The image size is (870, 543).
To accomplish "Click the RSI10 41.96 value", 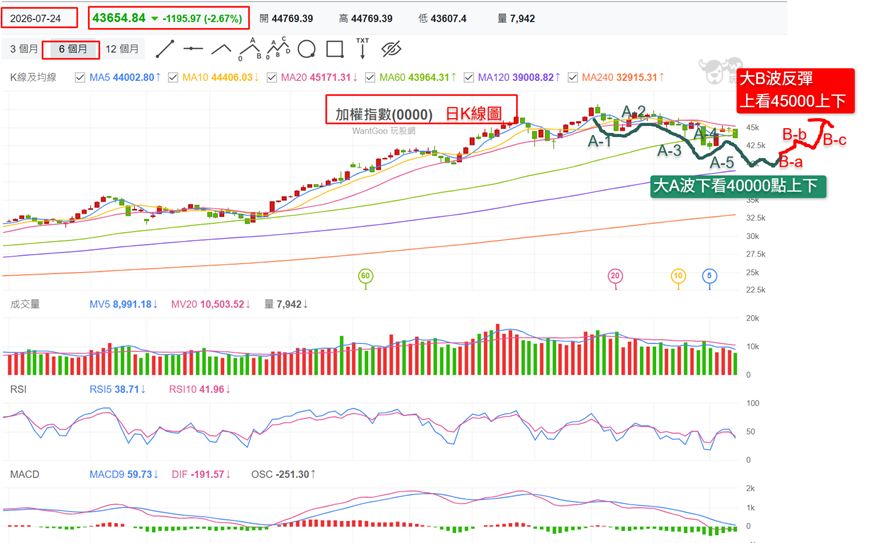I will pos(199,389).
